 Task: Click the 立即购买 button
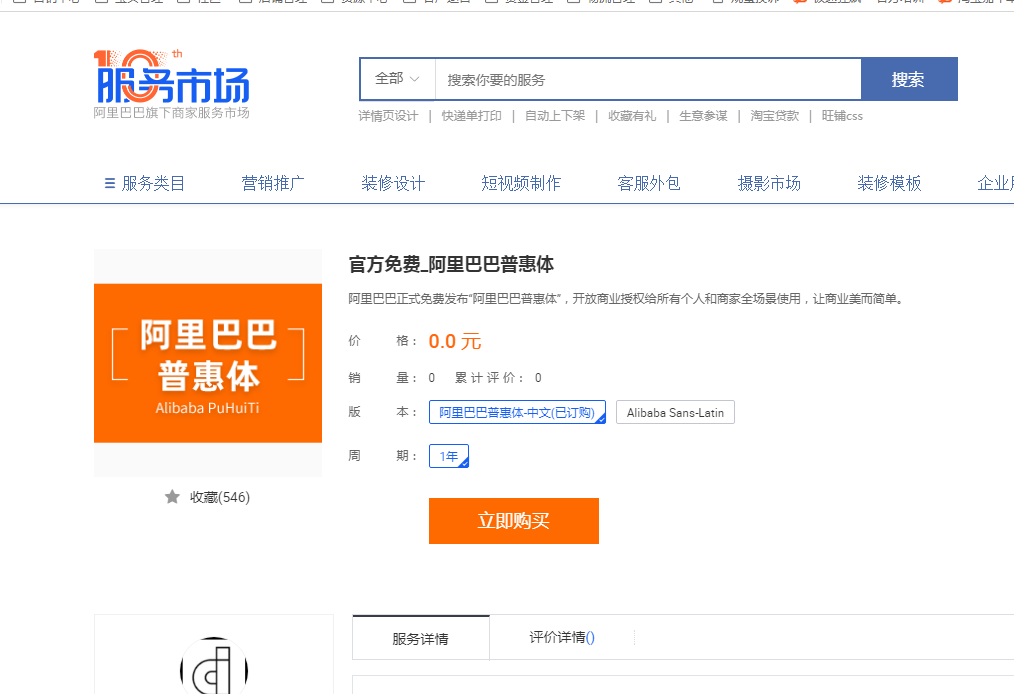click(513, 521)
